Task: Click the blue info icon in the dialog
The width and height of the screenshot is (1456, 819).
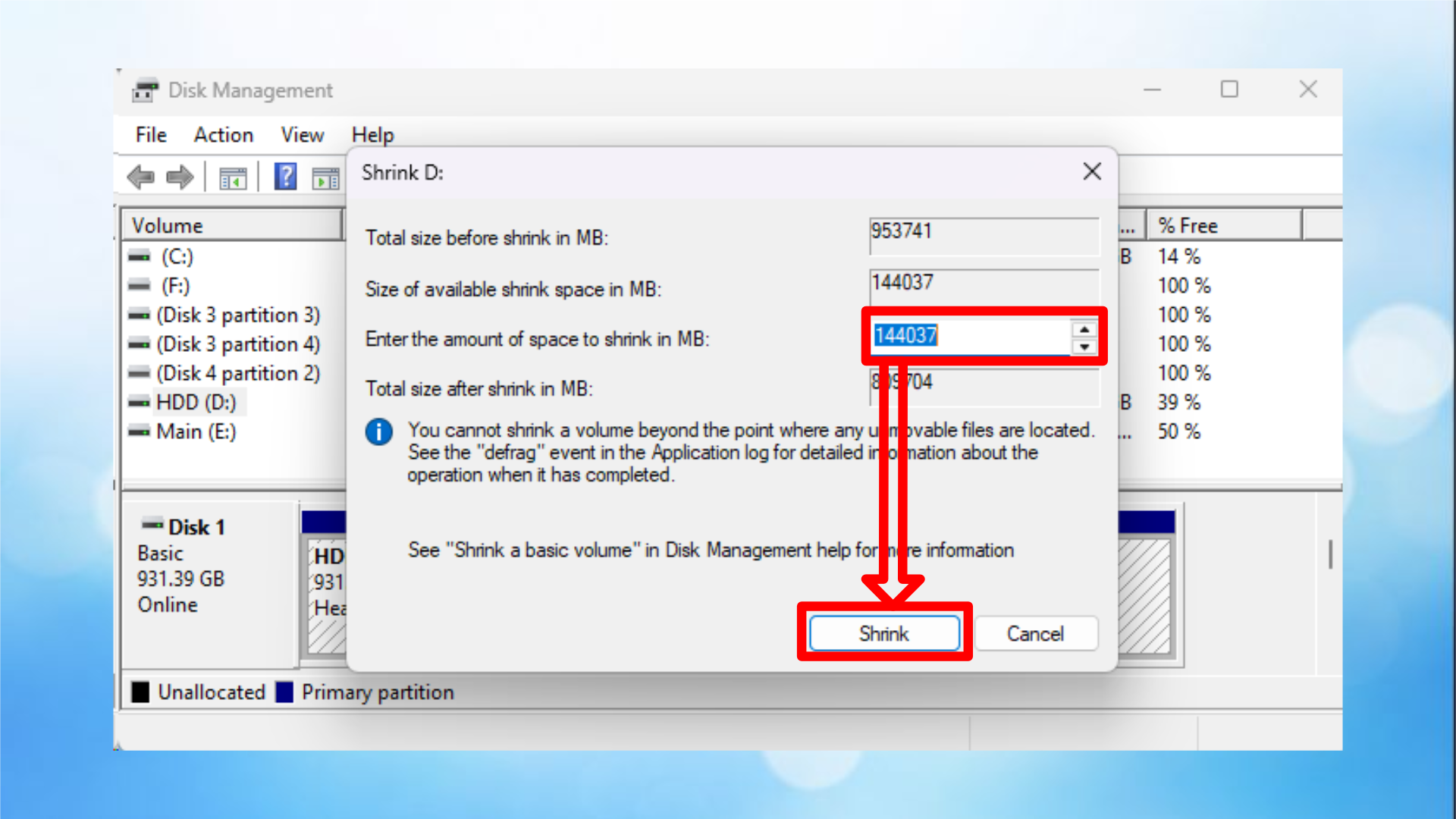Action: 378,432
